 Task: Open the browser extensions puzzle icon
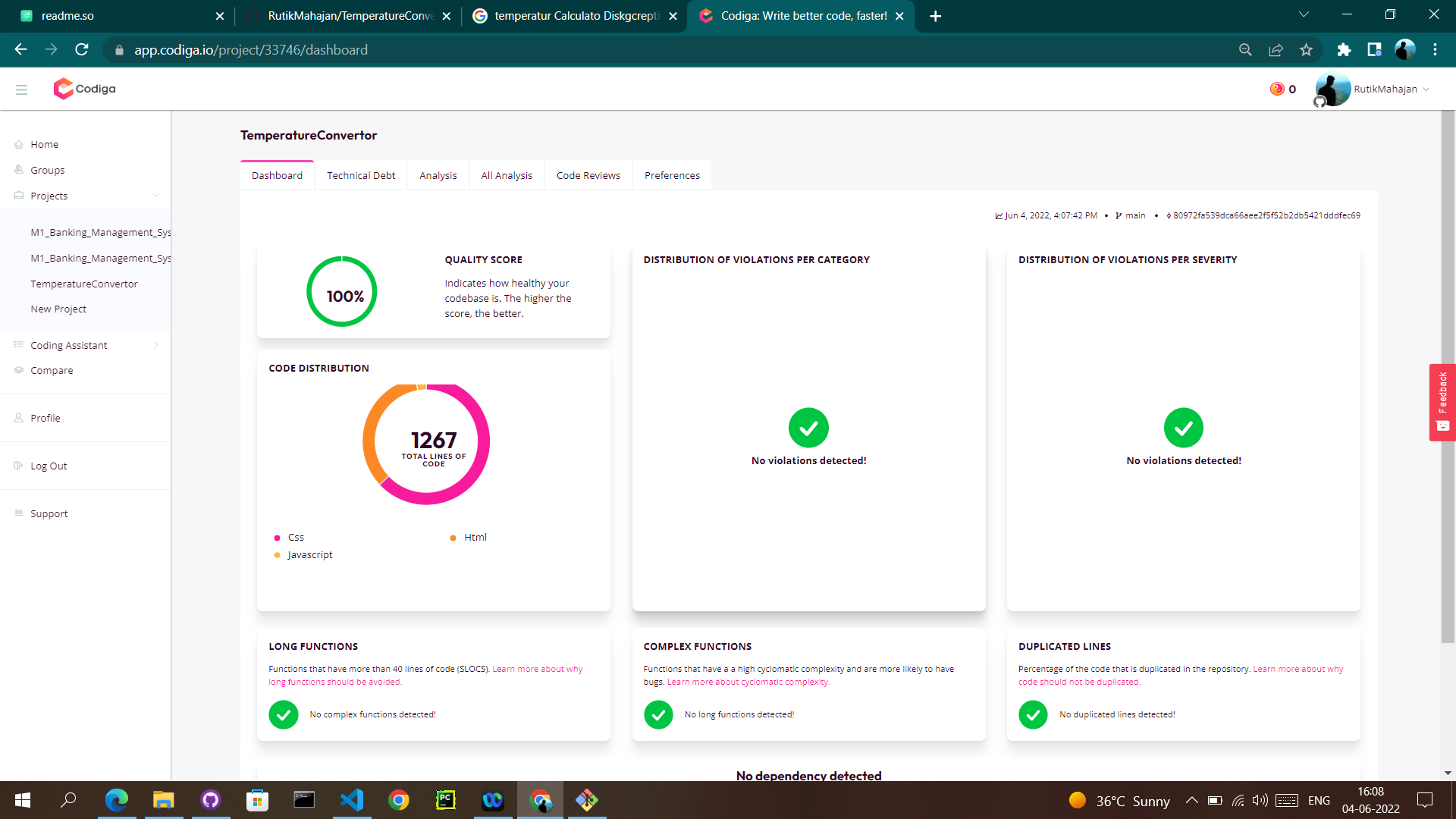[x=1344, y=50]
